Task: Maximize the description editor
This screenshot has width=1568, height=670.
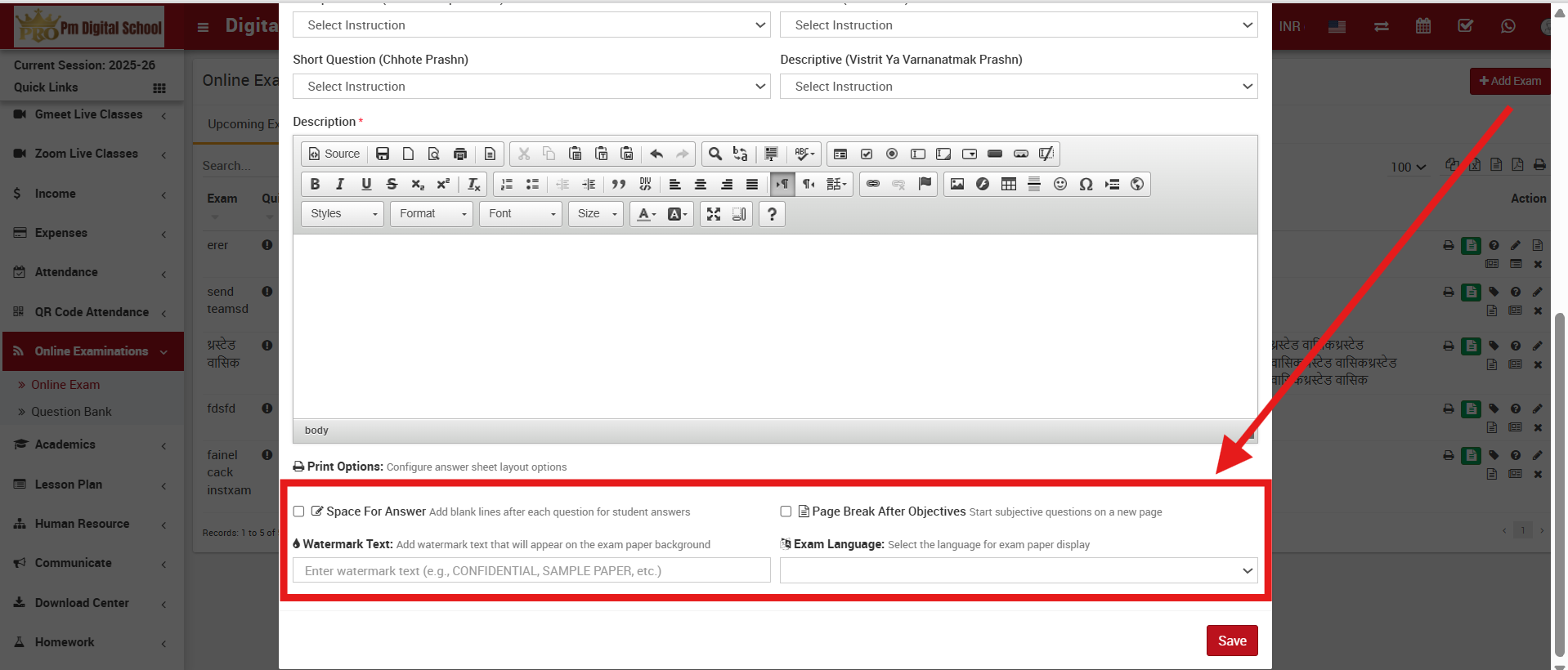Action: pyautogui.click(x=714, y=214)
